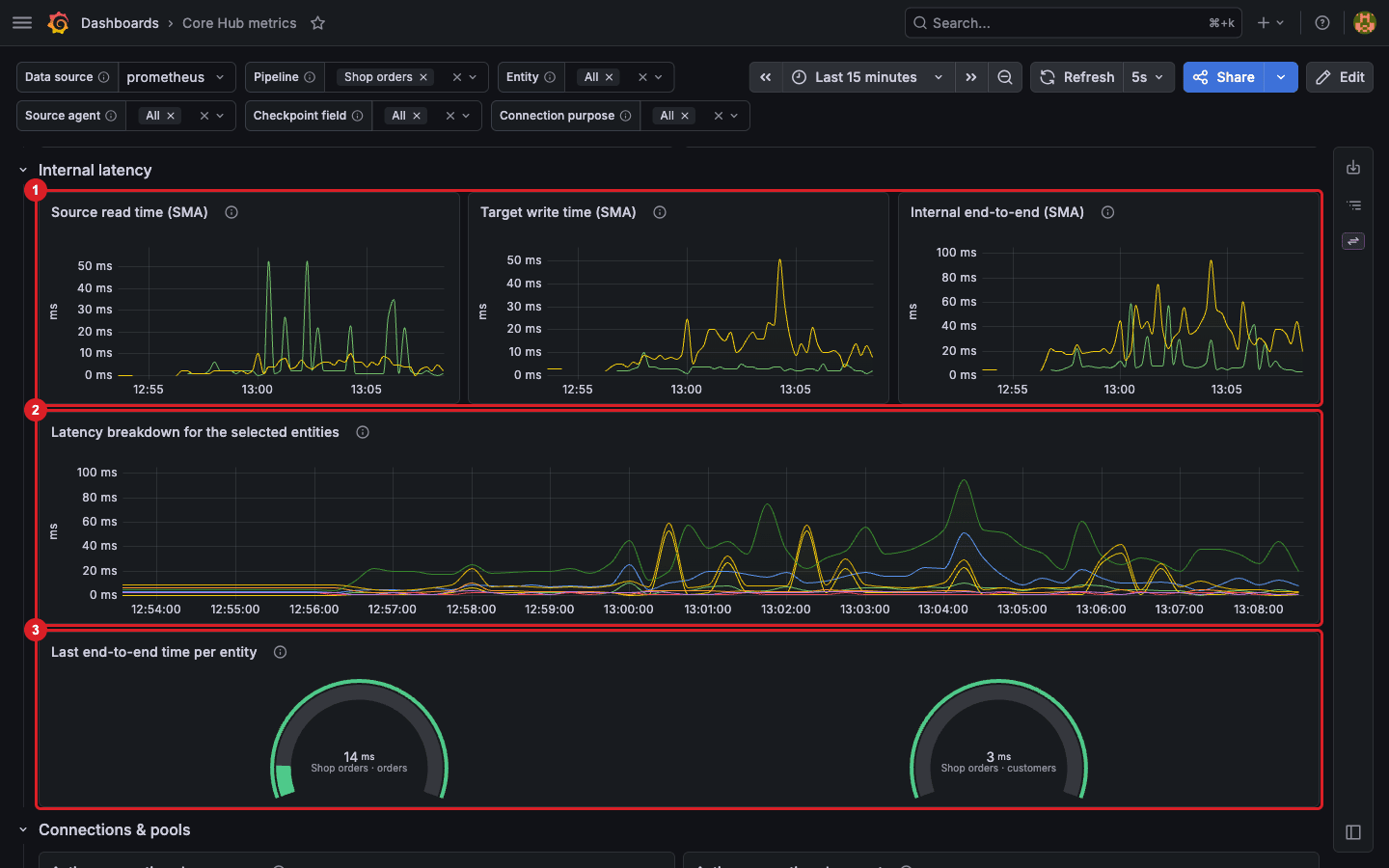
Task: Open the Last 15 minutes time picker
Action: click(868, 77)
